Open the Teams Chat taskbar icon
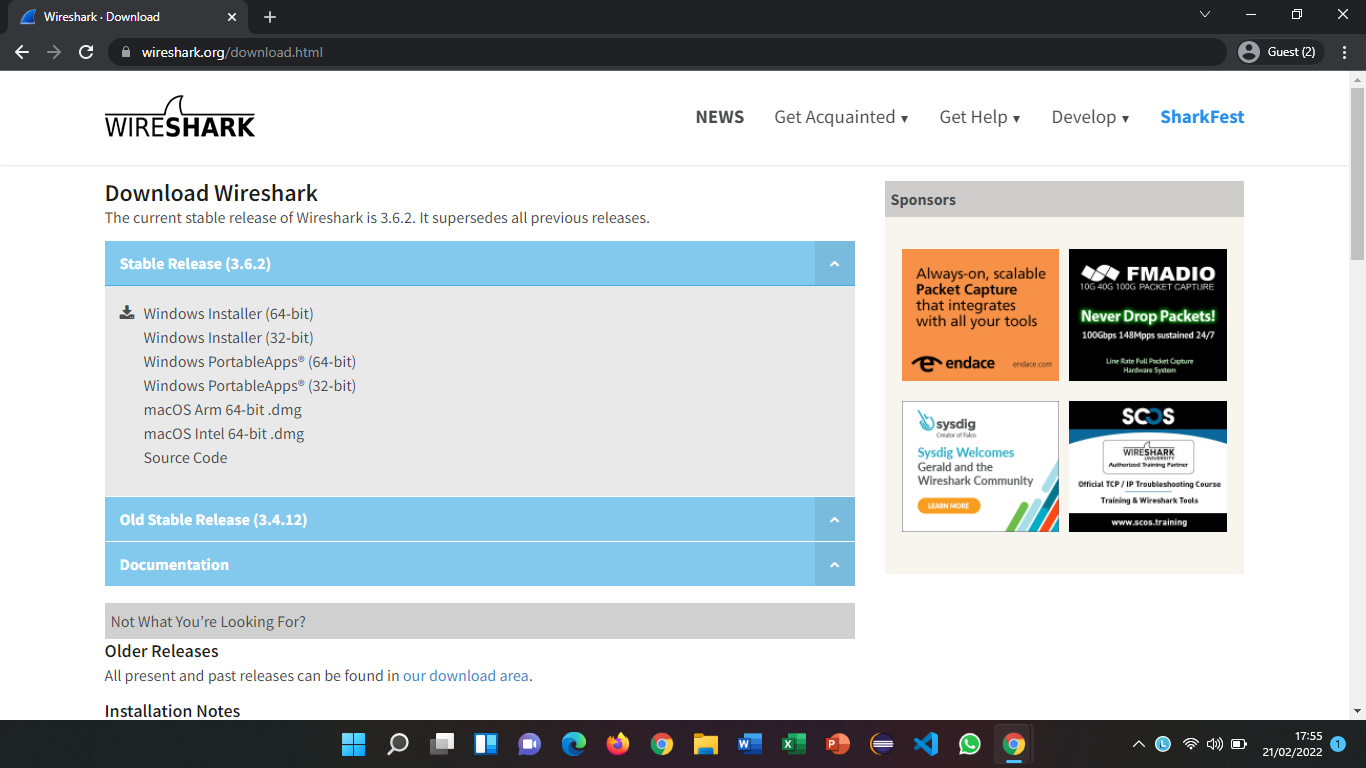 tap(529, 744)
